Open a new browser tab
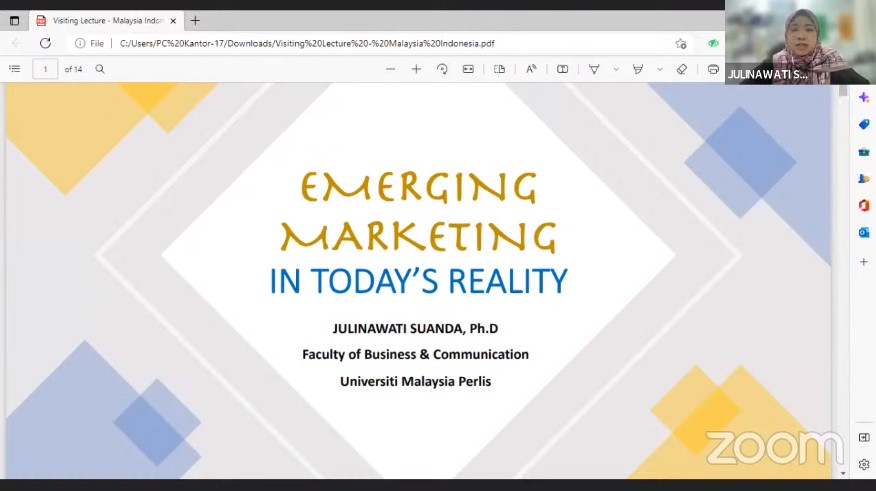This screenshot has height=491, width=876. tap(195, 21)
